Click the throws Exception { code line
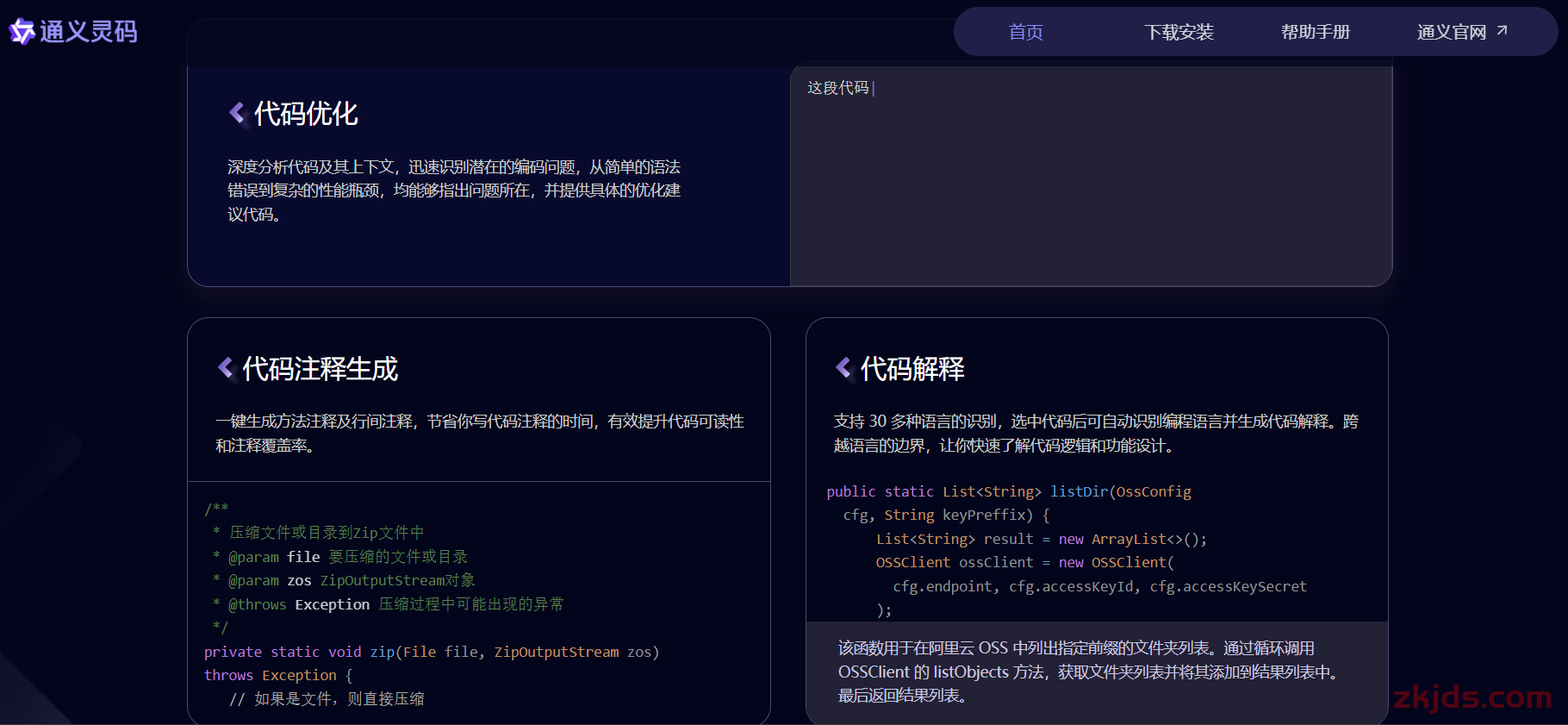The image size is (1568, 725). 278,675
